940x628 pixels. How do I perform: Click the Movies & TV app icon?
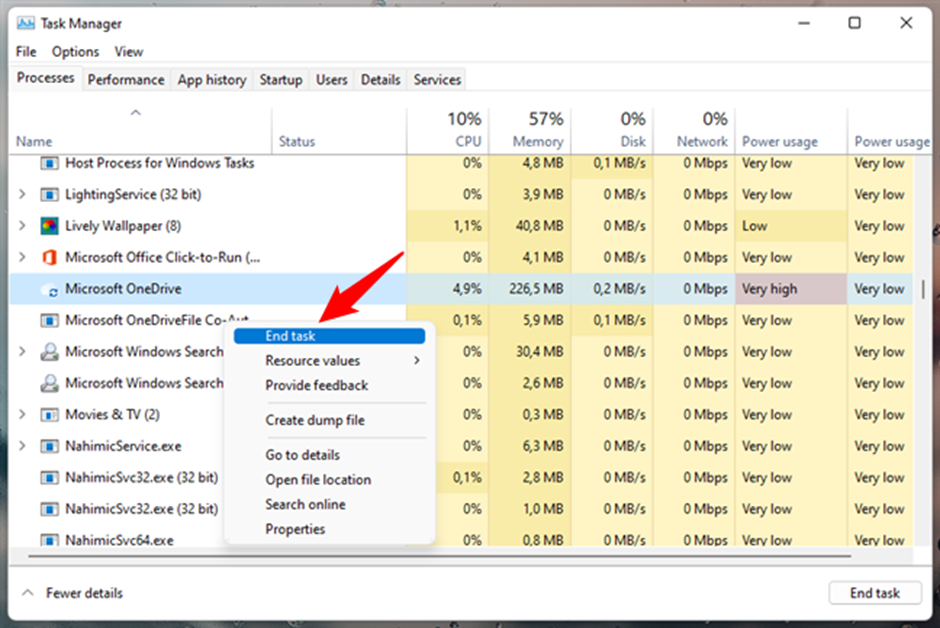49,415
